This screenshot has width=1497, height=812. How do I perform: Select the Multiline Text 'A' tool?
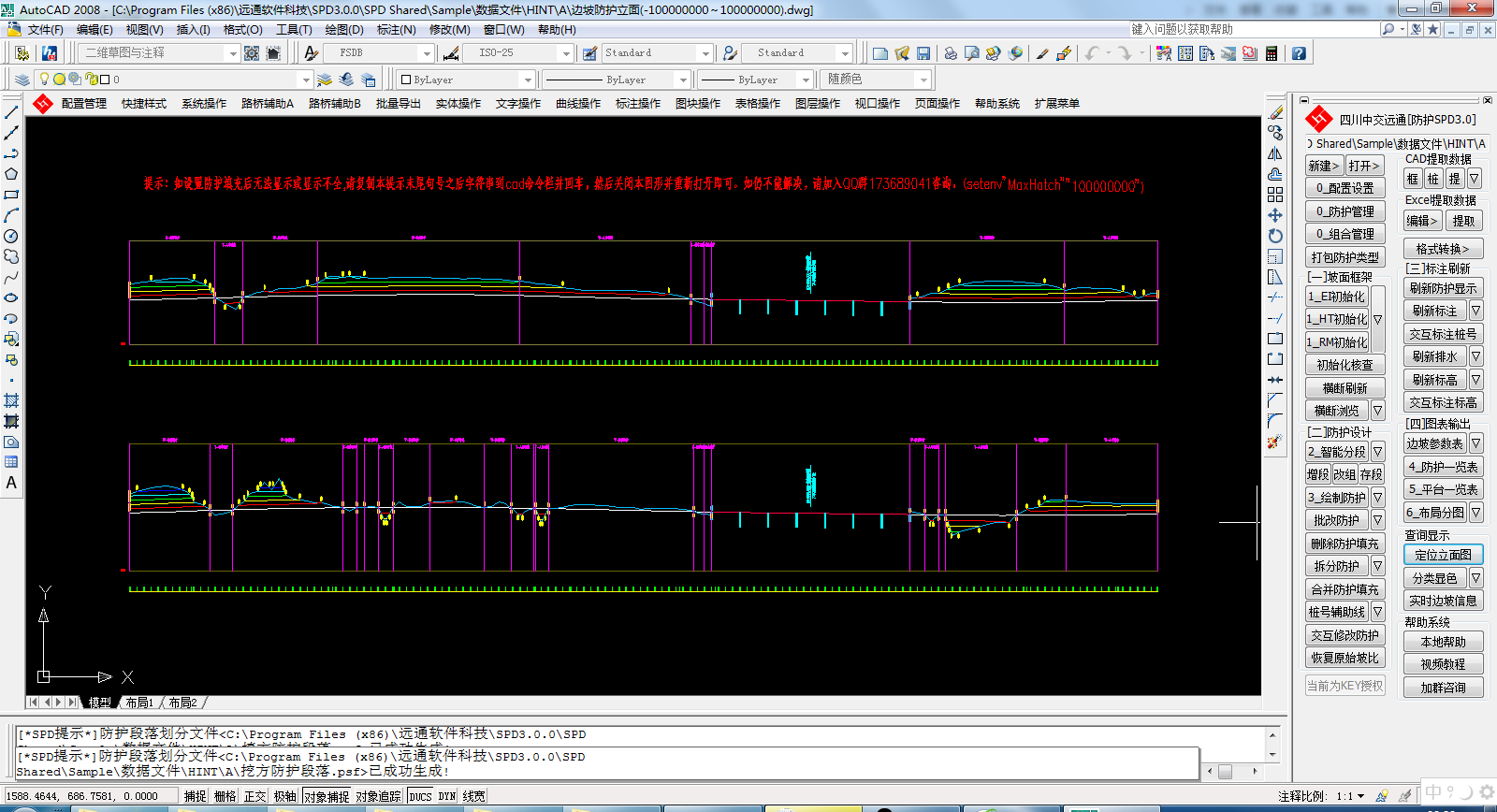[11, 483]
